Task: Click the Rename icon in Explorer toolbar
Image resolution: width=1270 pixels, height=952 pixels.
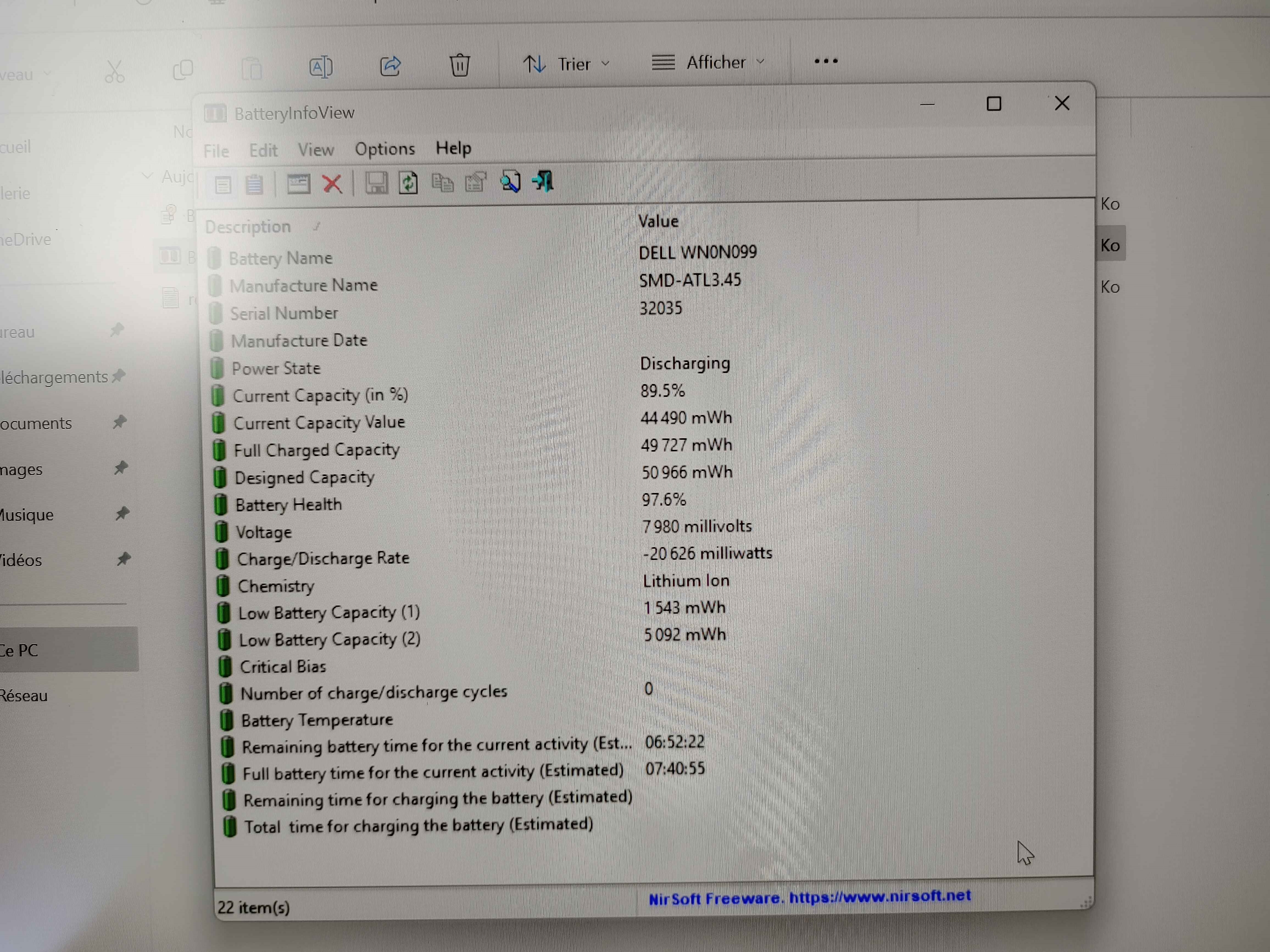Action: tap(321, 67)
